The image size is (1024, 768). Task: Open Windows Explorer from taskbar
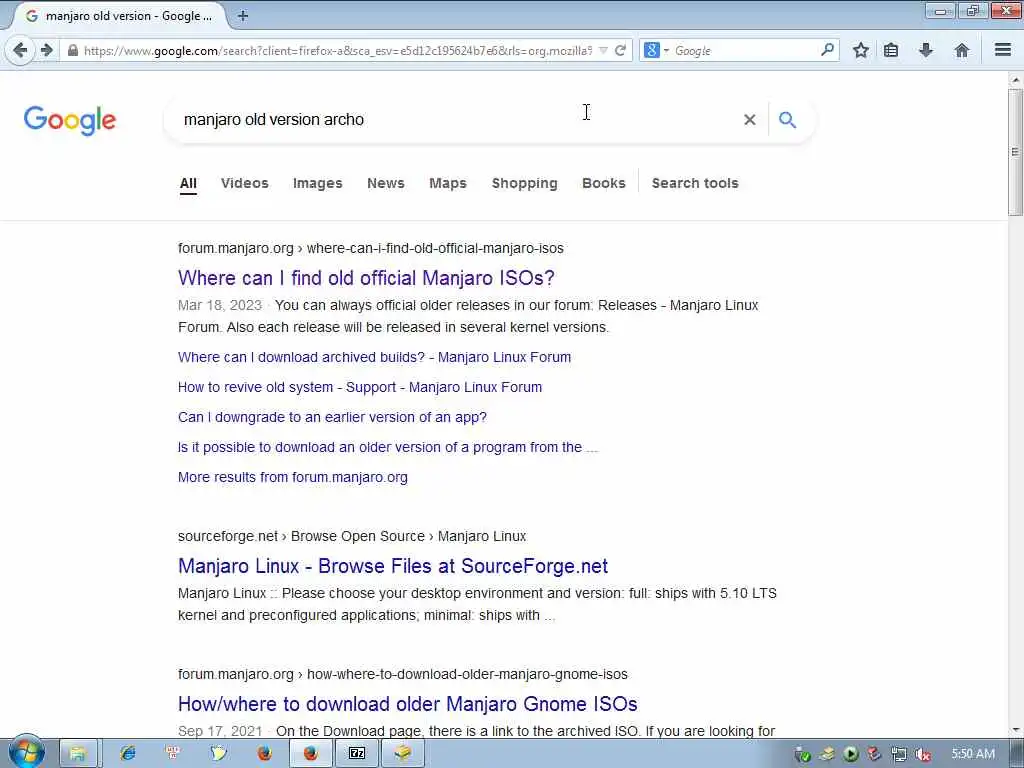78,754
